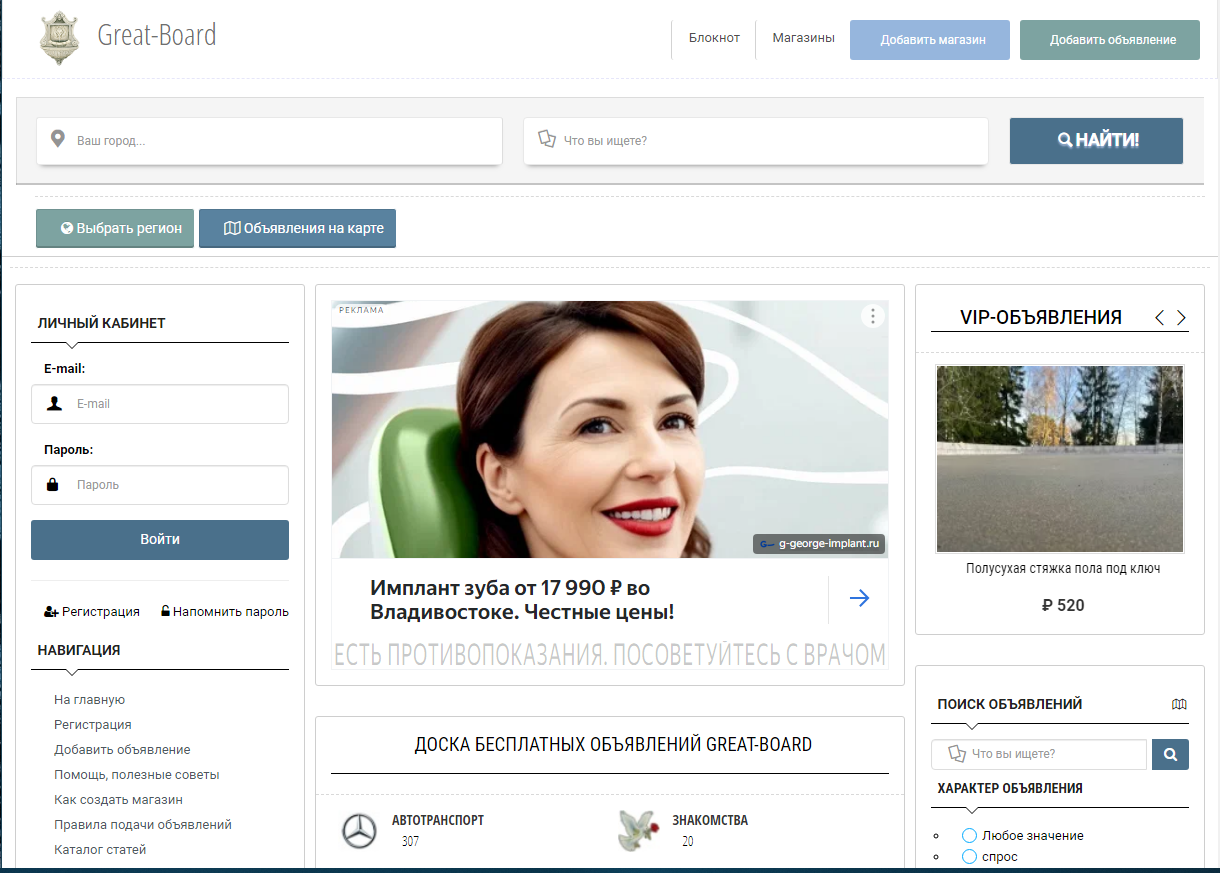Open Блокнот in the top menu
The width and height of the screenshot is (1220, 873).
[x=714, y=38]
